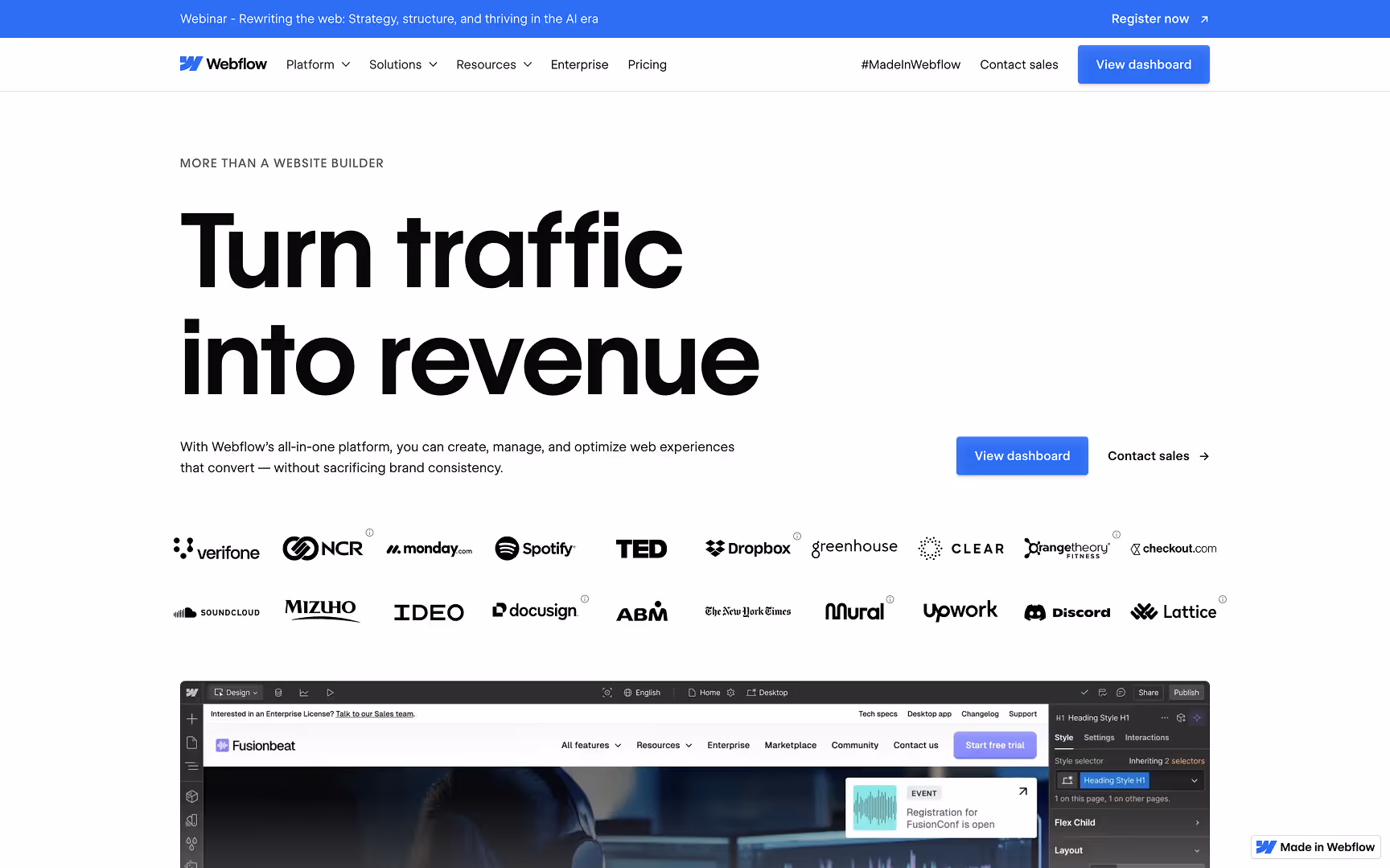Click the Marketplace link in Fusionbeat nav
The width and height of the screenshot is (1390, 868).
[x=791, y=746]
